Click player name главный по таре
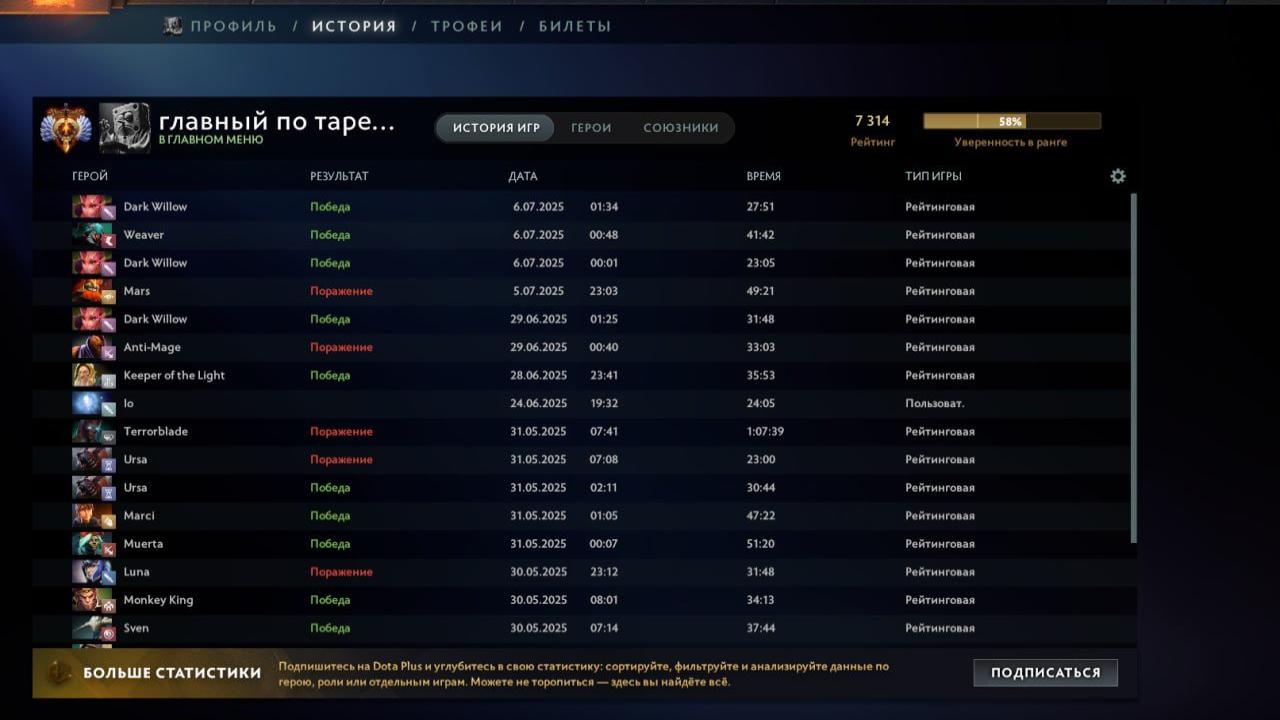Viewport: 1280px width, 720px height. tap(277, 122)
